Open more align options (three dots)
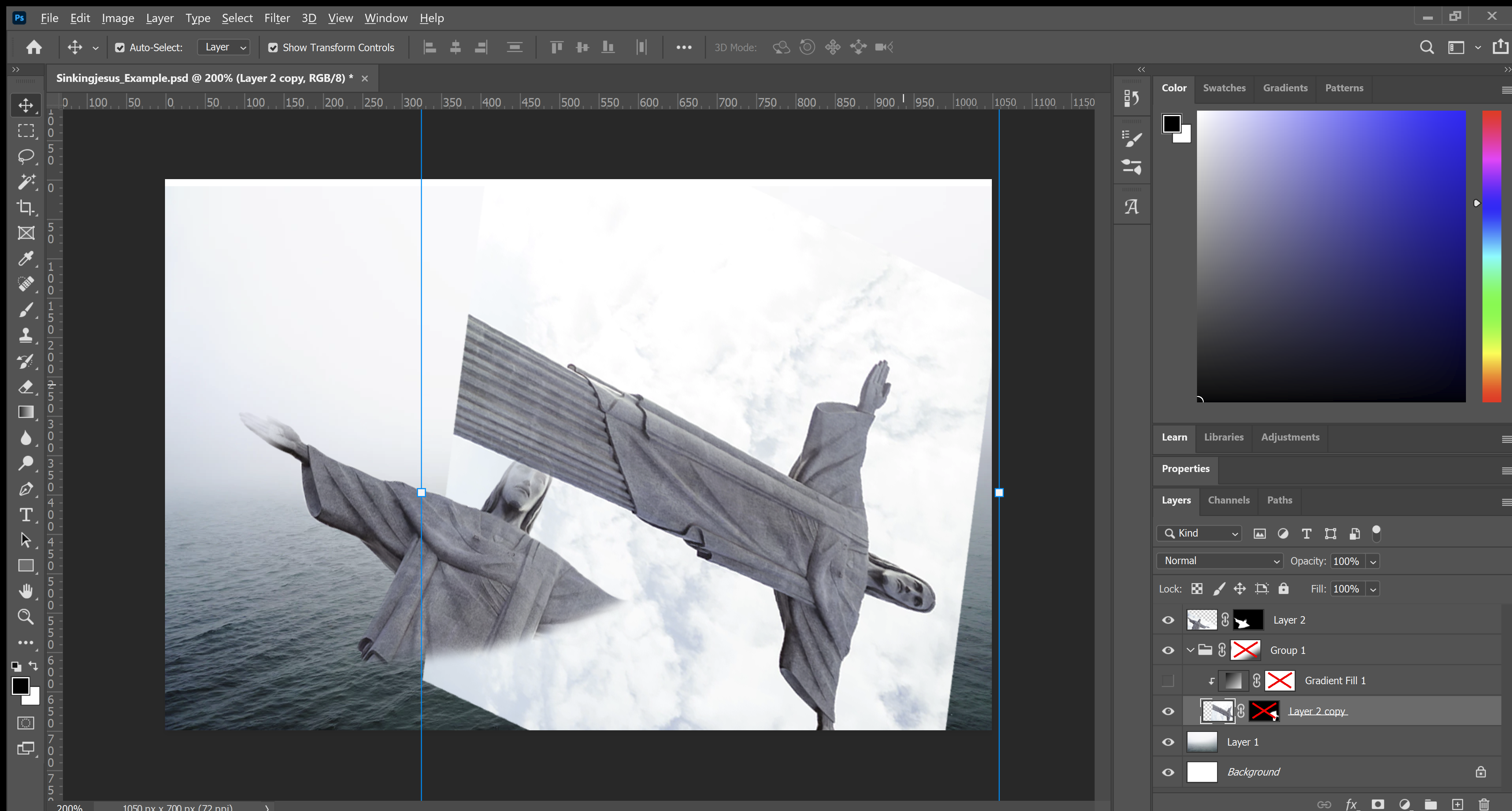The width and height of the screenshot is (1512, 811). coord(684,48)
